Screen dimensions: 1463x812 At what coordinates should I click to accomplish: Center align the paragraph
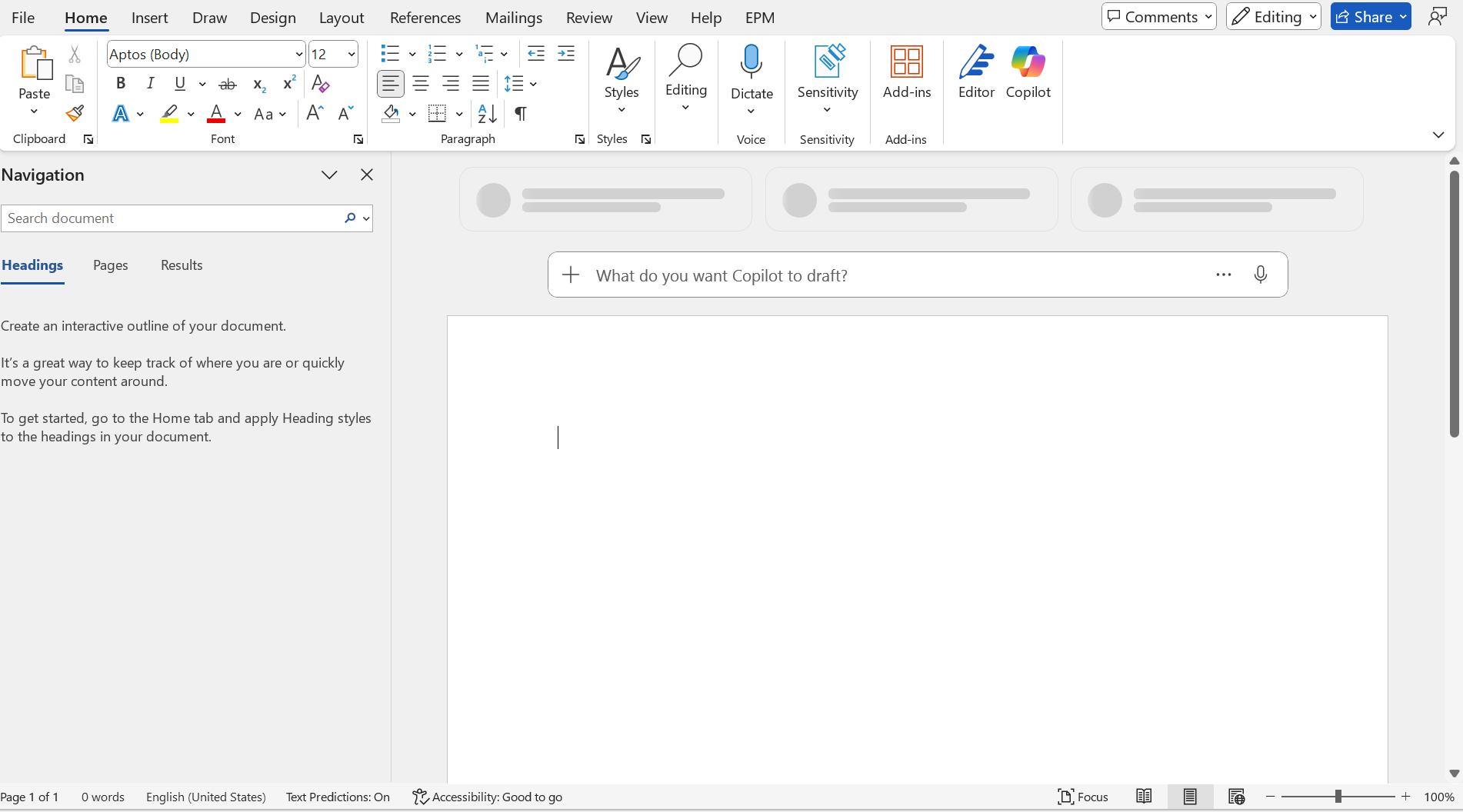pyautogui.click(x=421, y=84)
